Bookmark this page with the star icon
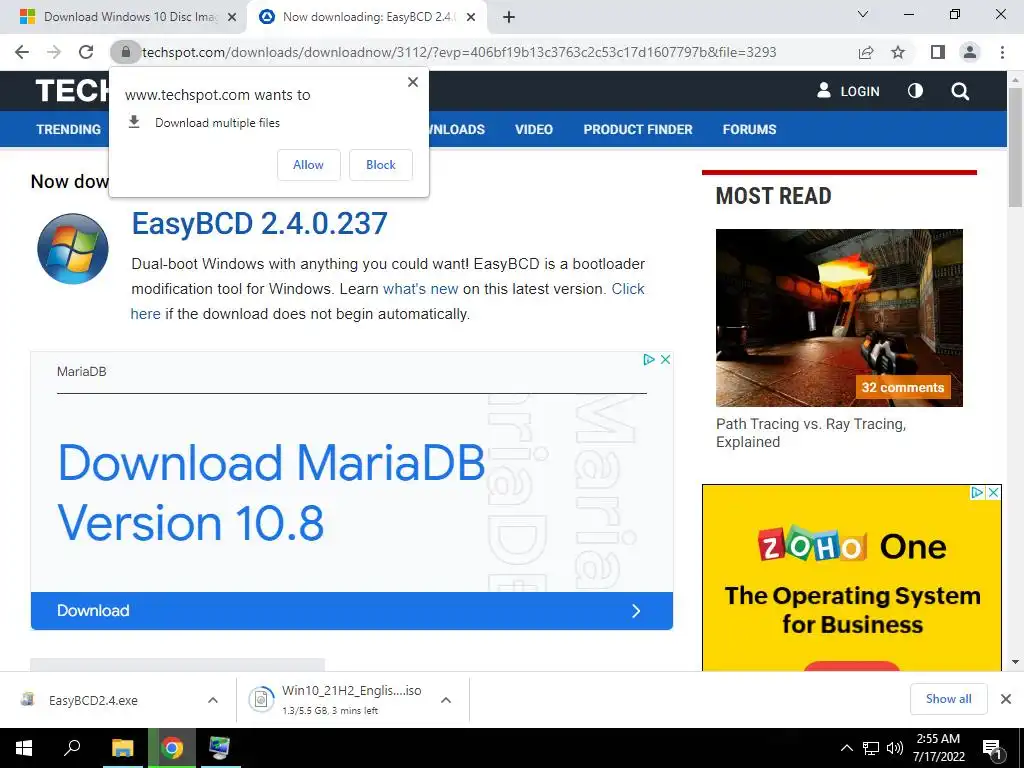The height and width of the screenshot is (768, 1024). (898, 52)
